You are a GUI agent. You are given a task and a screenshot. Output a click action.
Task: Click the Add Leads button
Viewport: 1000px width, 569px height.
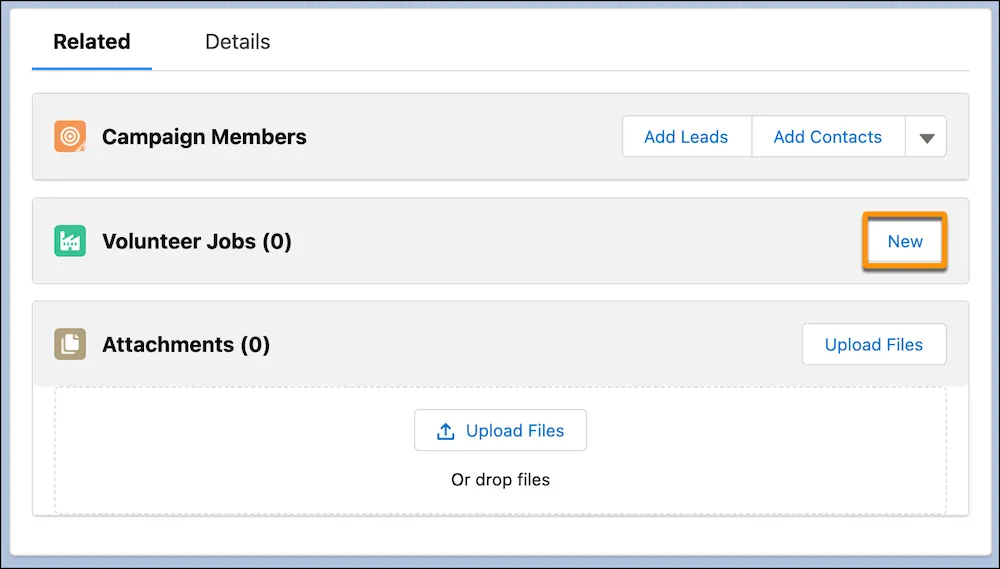(x=686, y=137)
